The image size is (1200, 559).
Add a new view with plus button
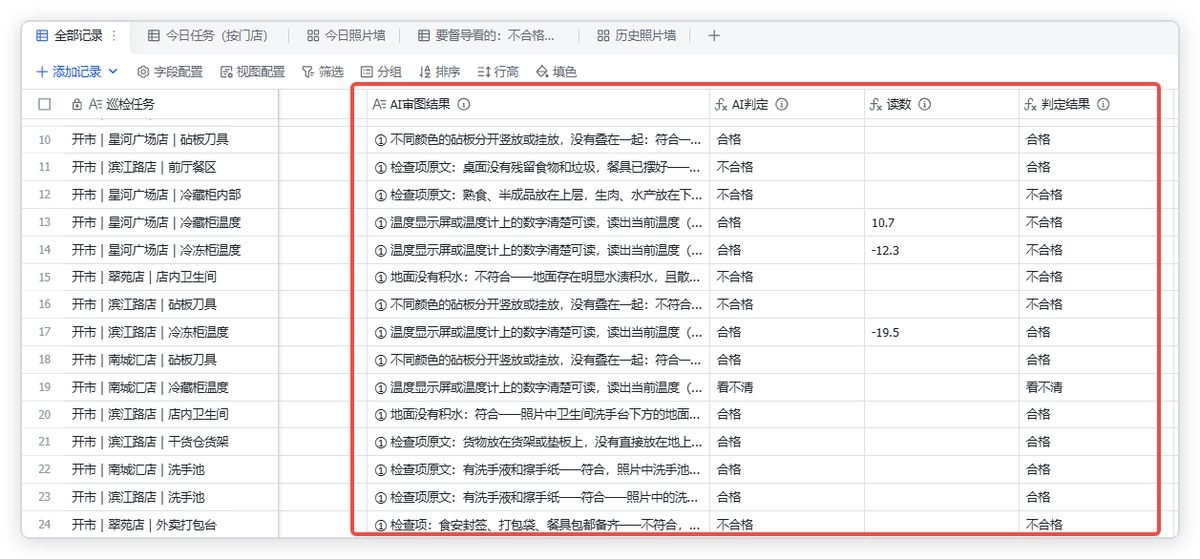(714, 35)
